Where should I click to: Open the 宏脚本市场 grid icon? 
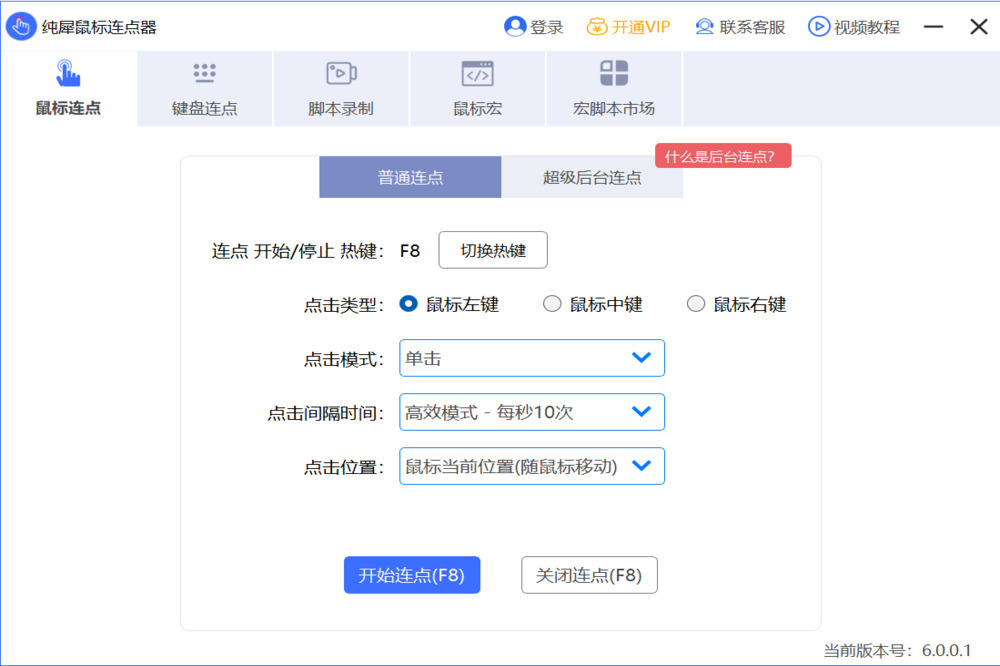(613, 73)
